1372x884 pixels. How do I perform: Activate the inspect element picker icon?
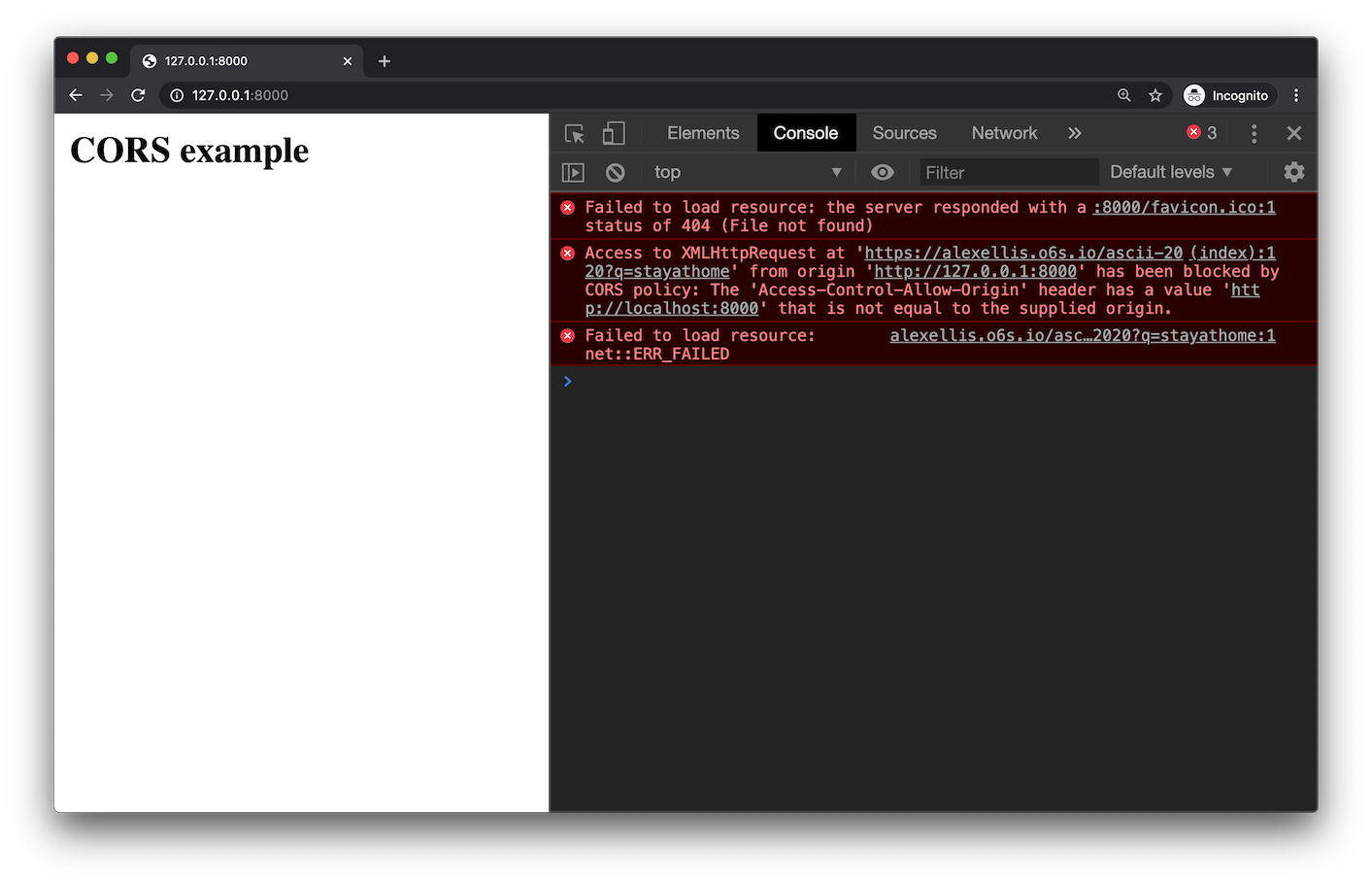pos(574,133)
